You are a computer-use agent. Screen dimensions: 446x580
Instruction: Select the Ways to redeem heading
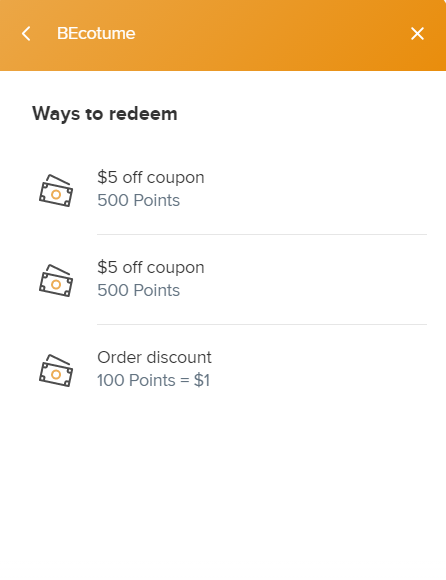[105, 114]
